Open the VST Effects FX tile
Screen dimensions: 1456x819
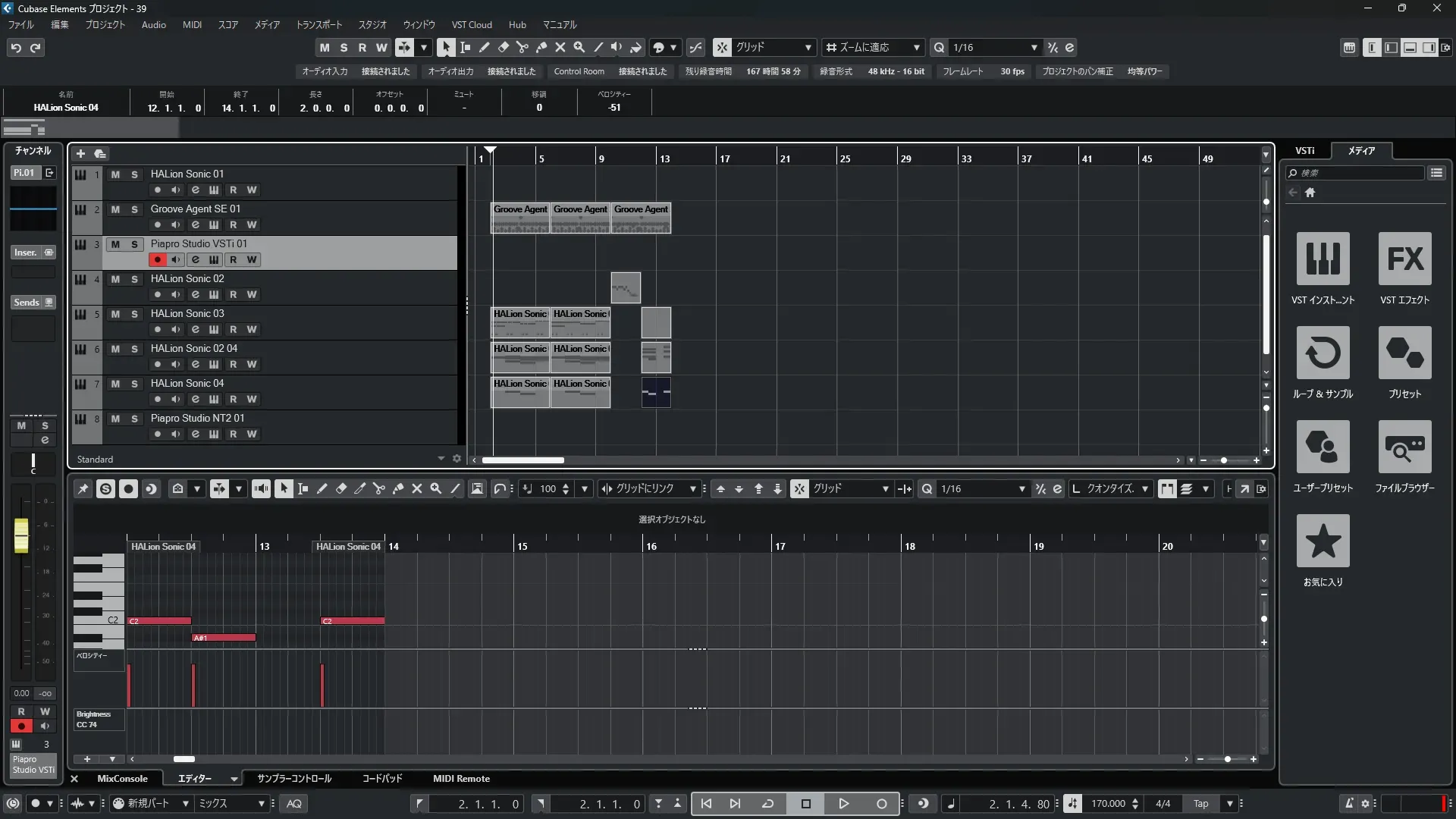(1404, 259)
